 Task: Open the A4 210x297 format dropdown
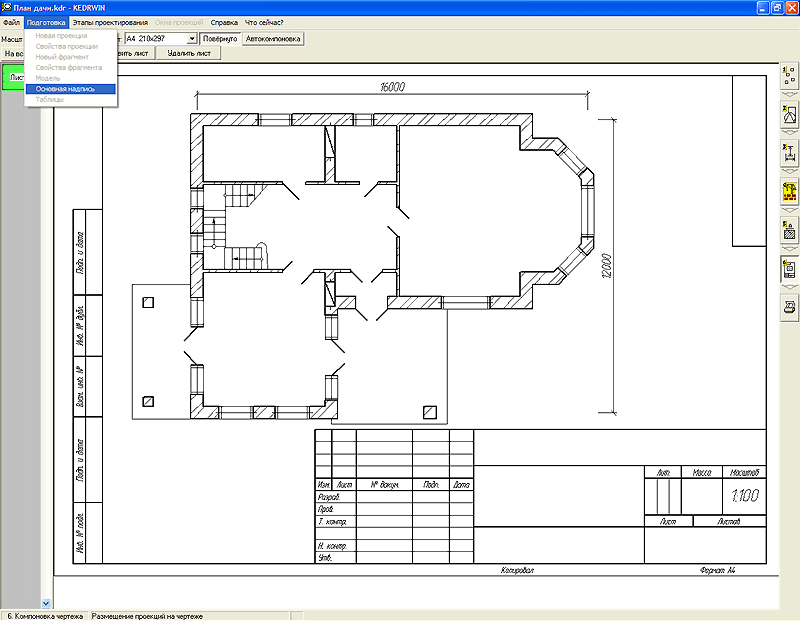[x=192, y=39]
